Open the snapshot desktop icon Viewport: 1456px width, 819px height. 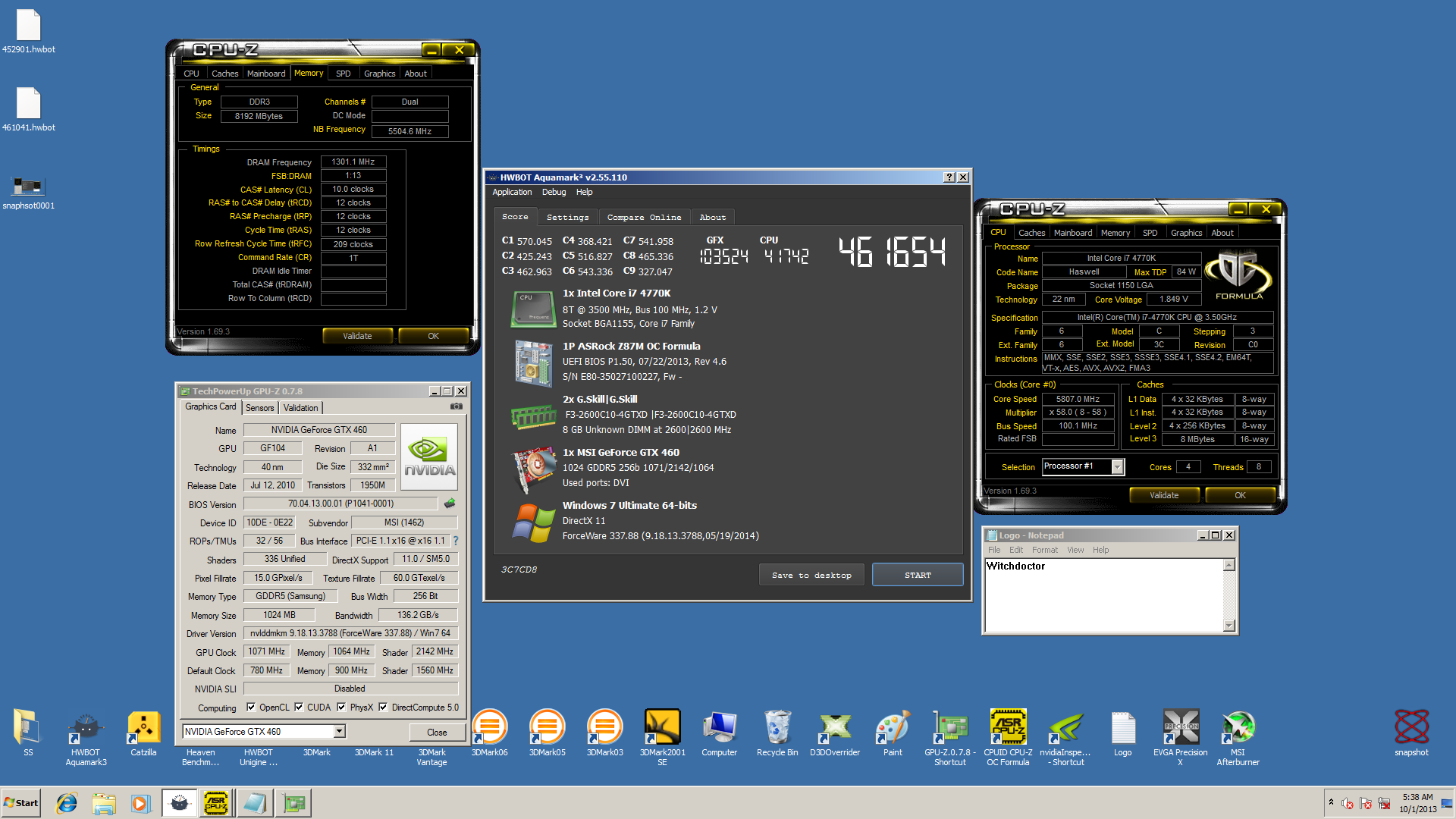pyautogui.click(x=1411, y=733)
